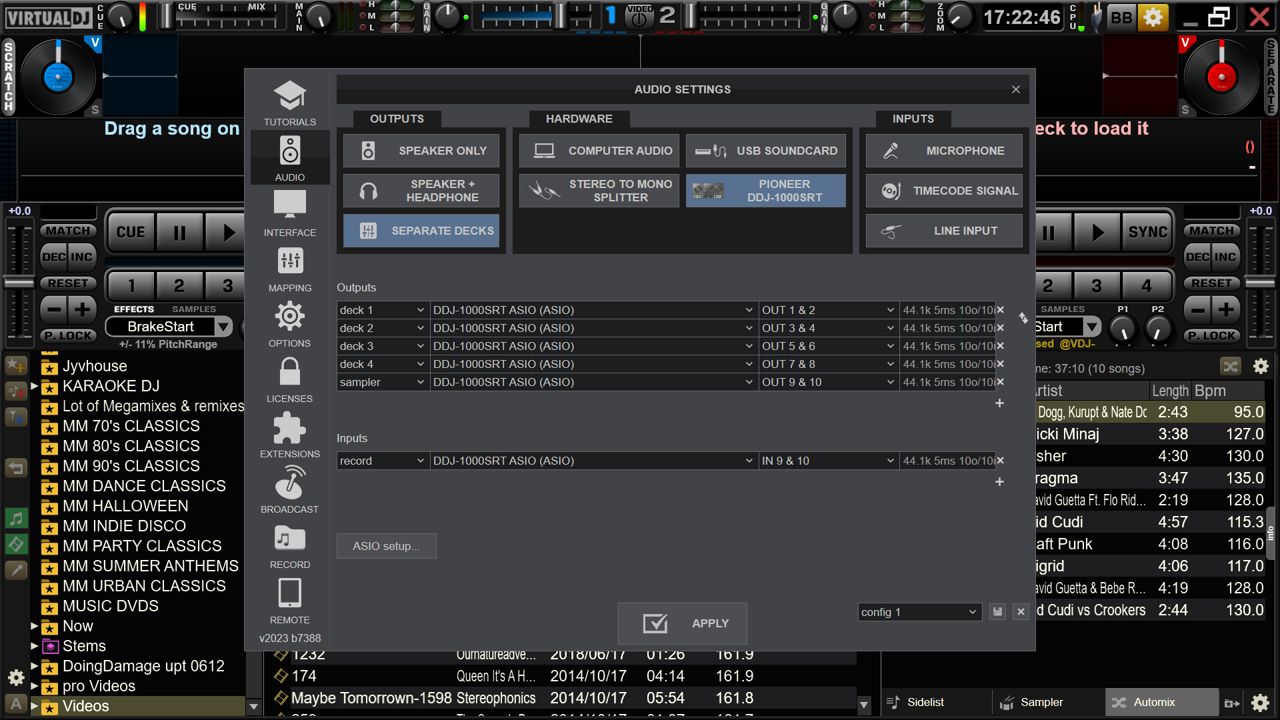Close the Audio Settings dialog
Image resolution: width=1280 pixels, height=720 pixels.
pos(1016,89)
